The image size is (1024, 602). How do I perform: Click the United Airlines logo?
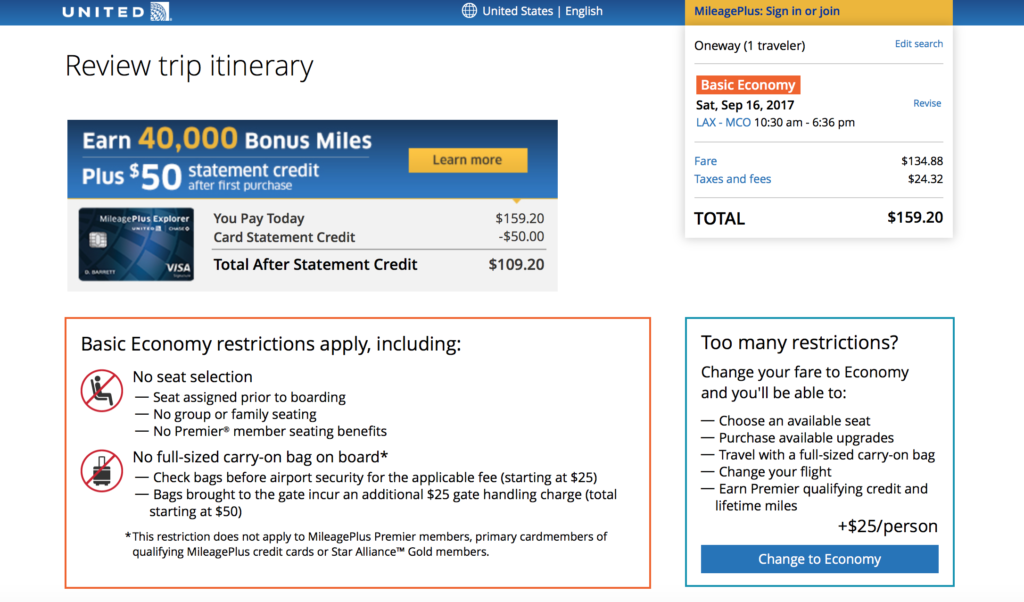[x=117, y=11]
